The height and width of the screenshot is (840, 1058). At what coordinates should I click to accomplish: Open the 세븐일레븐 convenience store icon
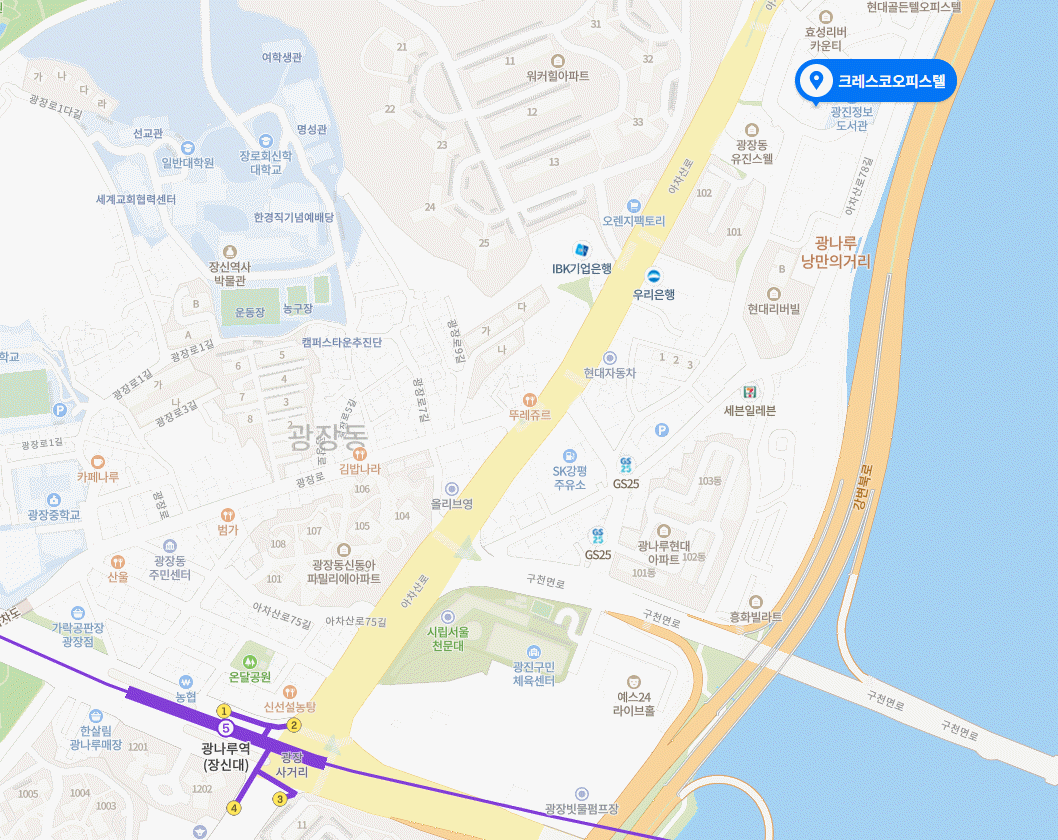pyautogui.click(x=749, y=392)
